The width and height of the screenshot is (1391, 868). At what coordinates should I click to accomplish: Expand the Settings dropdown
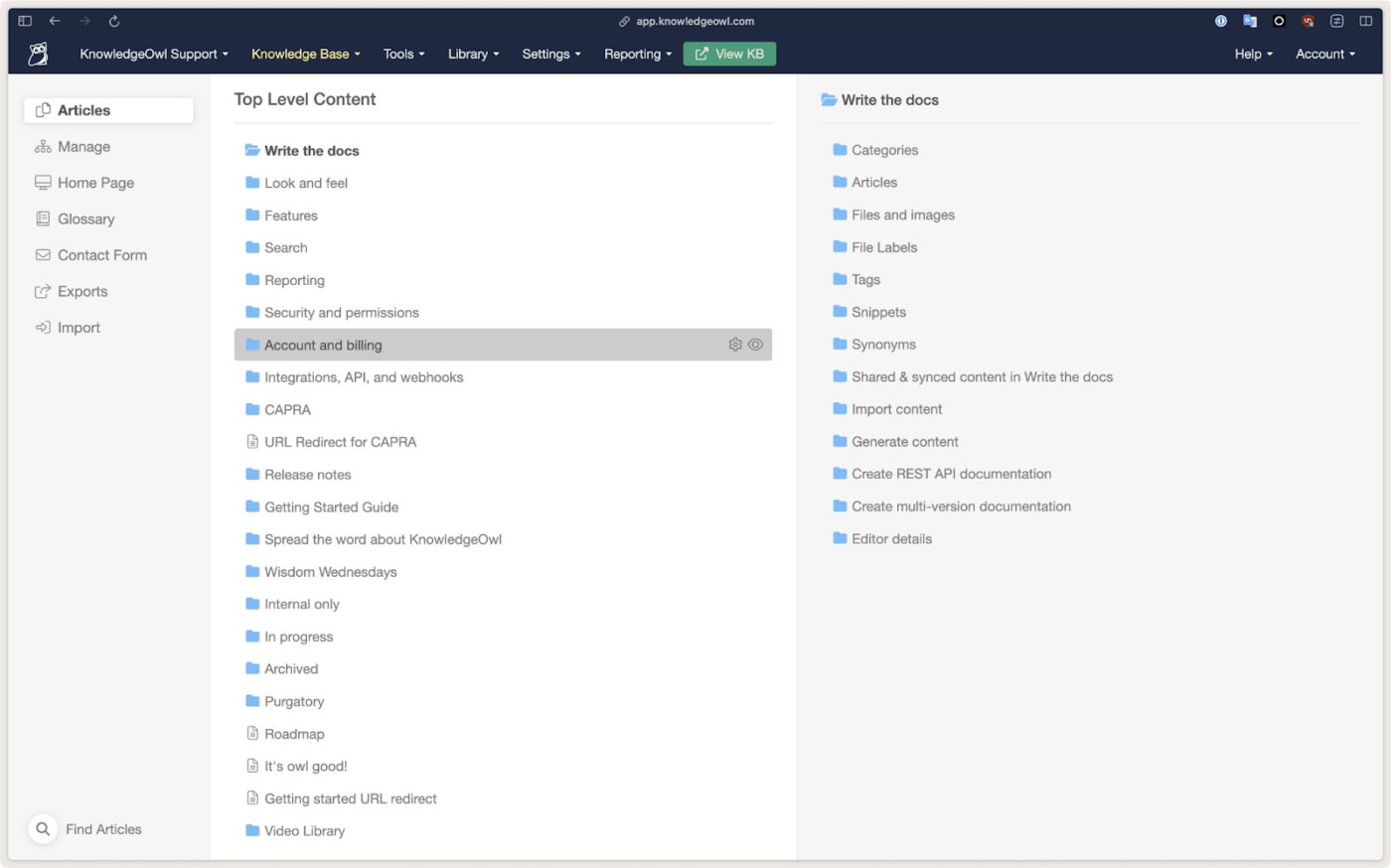click(551, 54)
